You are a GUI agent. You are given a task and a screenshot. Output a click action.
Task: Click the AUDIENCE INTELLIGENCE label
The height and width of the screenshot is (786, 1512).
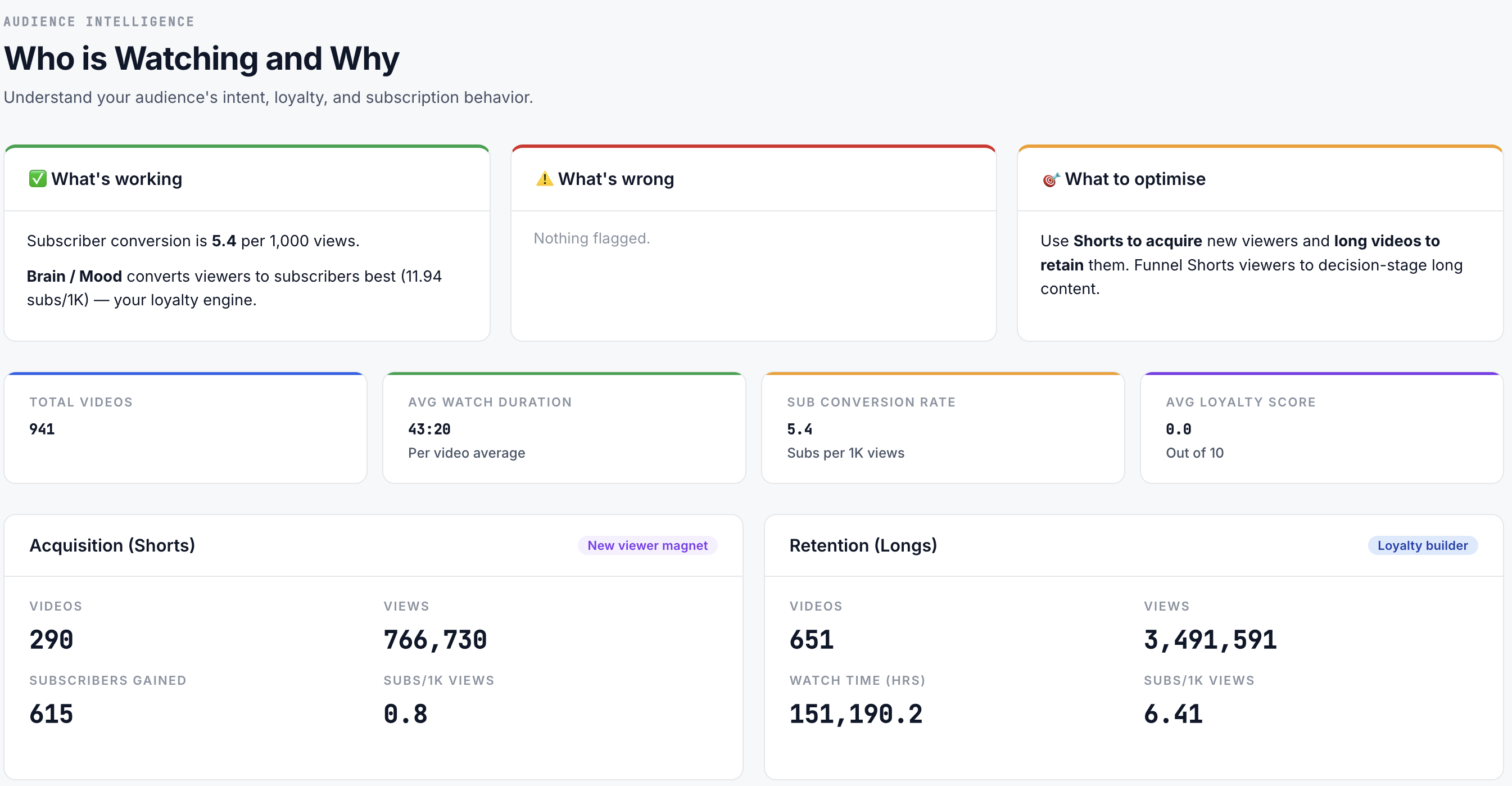coord(99,22)
